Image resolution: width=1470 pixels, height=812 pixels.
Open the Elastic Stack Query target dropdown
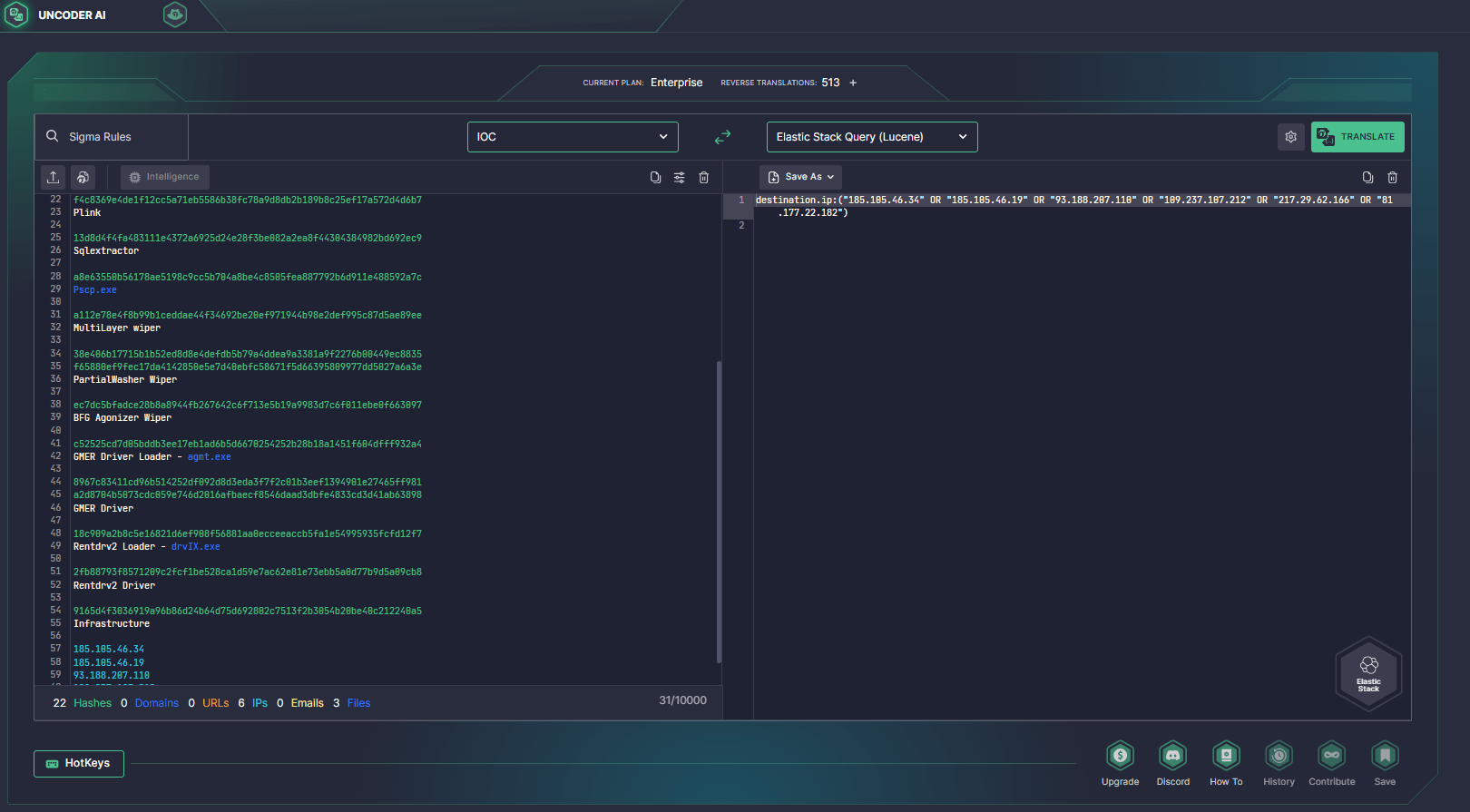click(x=871, y=137)
